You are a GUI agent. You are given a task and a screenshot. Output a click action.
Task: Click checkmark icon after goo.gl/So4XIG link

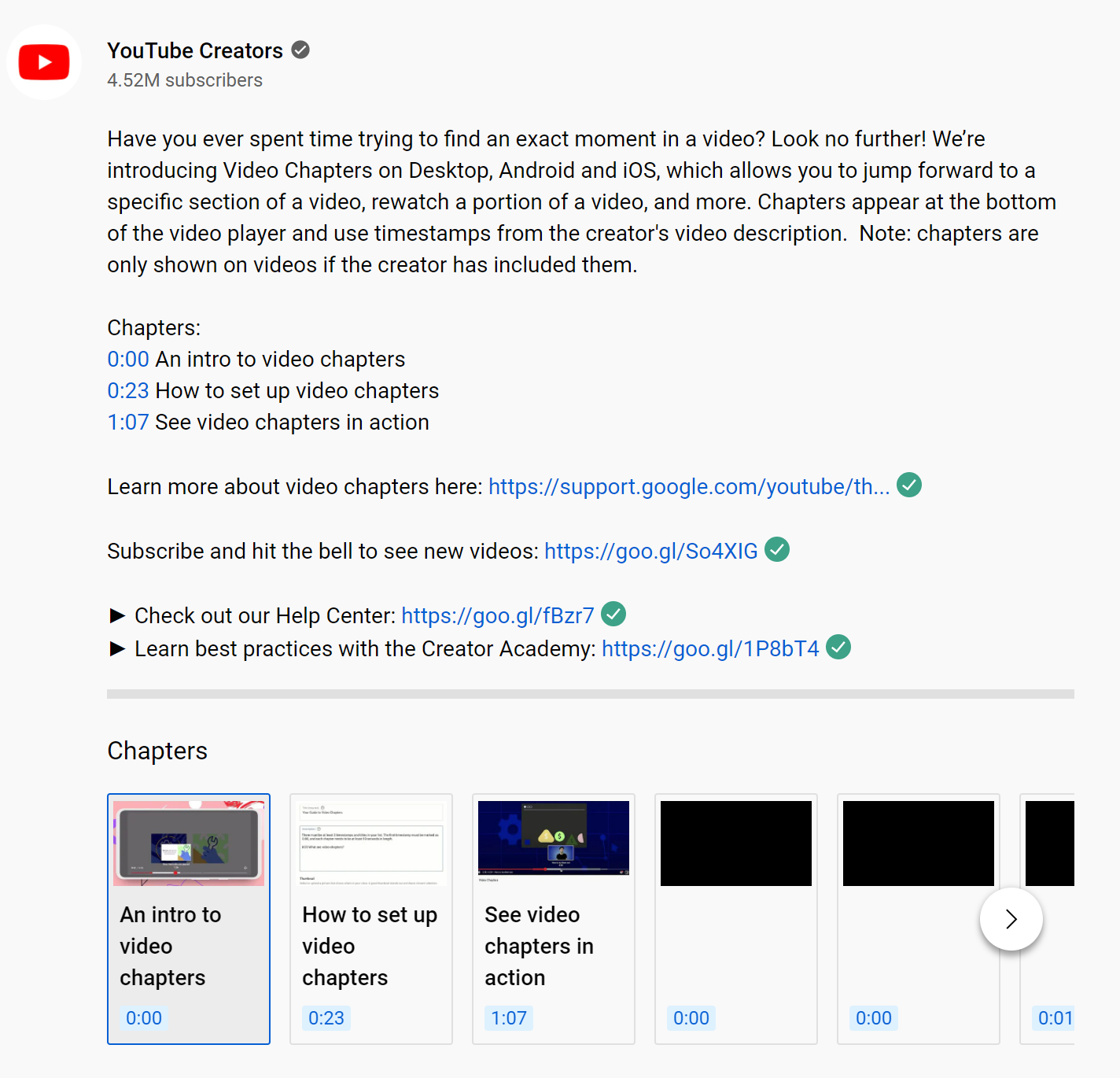(x=777, y=550)
